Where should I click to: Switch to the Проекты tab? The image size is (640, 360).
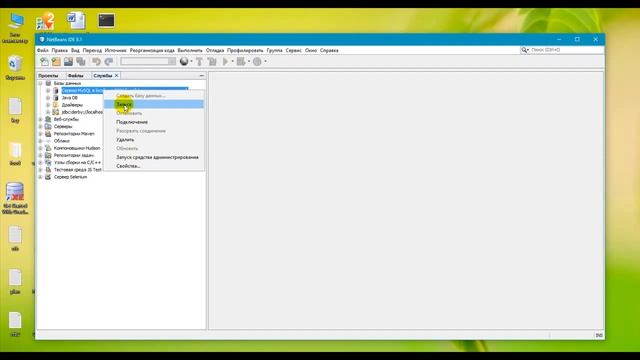[48, 76]
